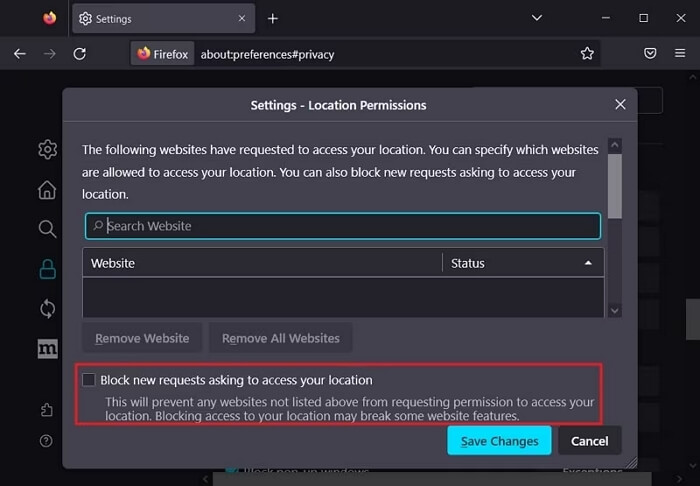
Task: Click the Remove Website button
Action: [142, 338]
